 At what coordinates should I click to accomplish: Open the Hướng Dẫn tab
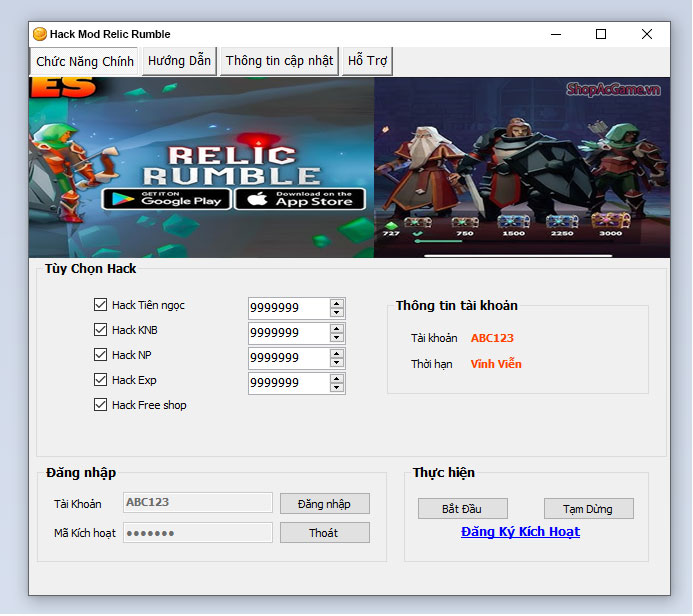(179, 61)
